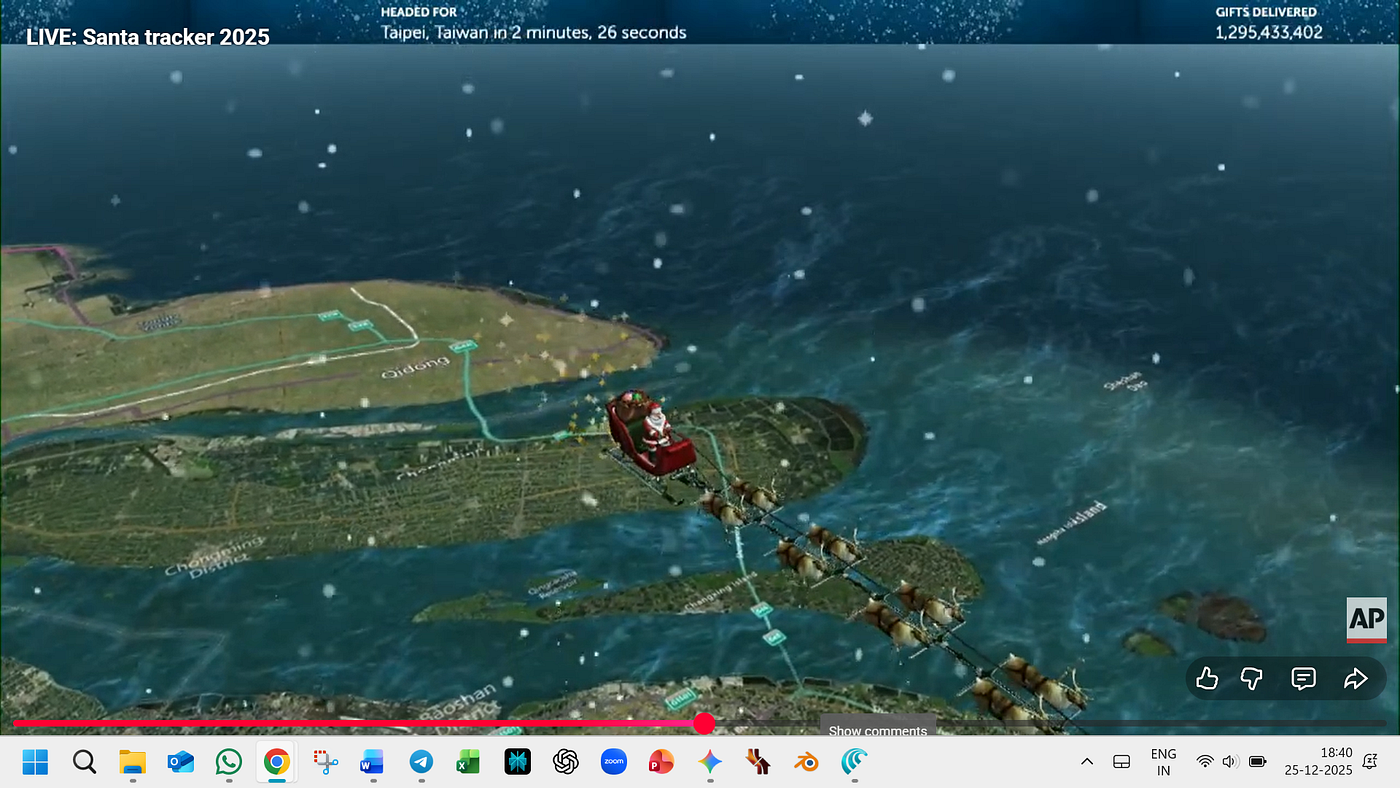The image size is (1400, 788).
Task: Open notifications with the snoozed bell icon
Action: point(1371,762)
